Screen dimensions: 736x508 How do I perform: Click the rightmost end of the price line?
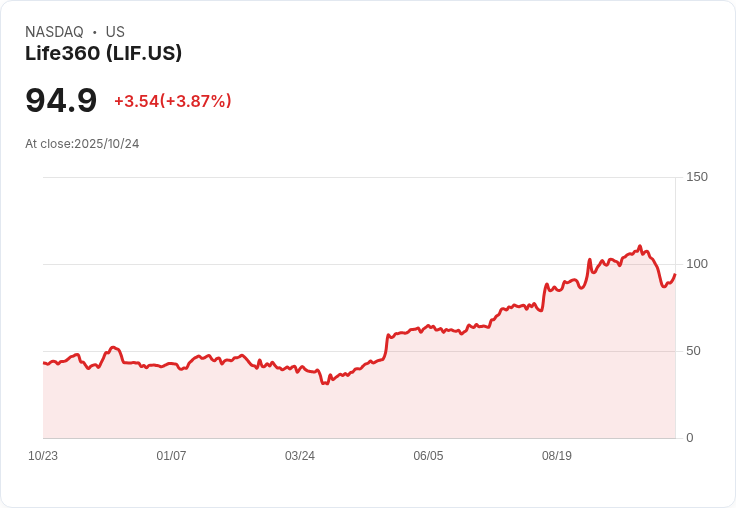[x=675, y=274]
